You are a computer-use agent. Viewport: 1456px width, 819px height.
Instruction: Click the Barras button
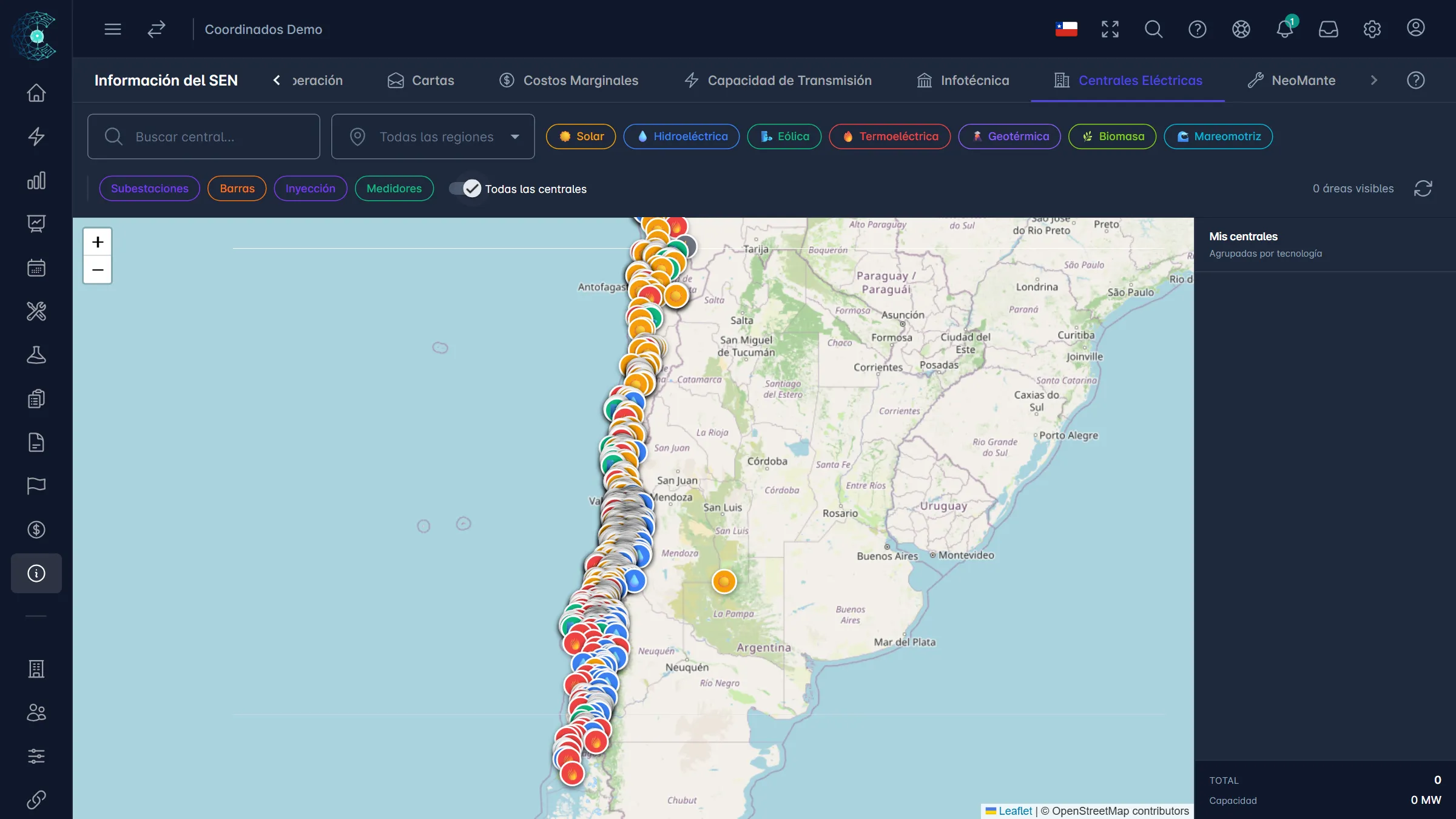click(237, 189)
